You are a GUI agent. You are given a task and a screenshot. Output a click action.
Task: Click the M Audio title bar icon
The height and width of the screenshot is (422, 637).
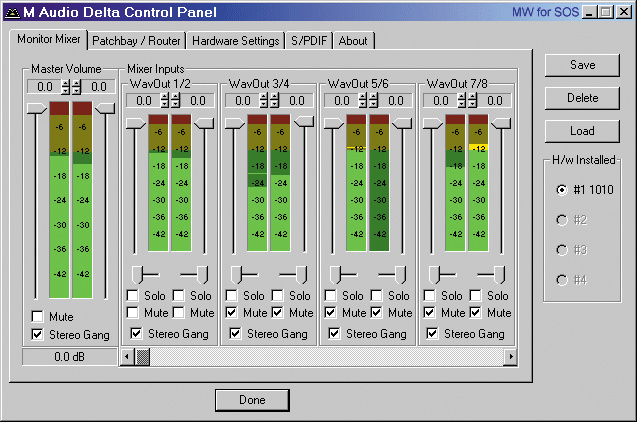coord(12,12)
